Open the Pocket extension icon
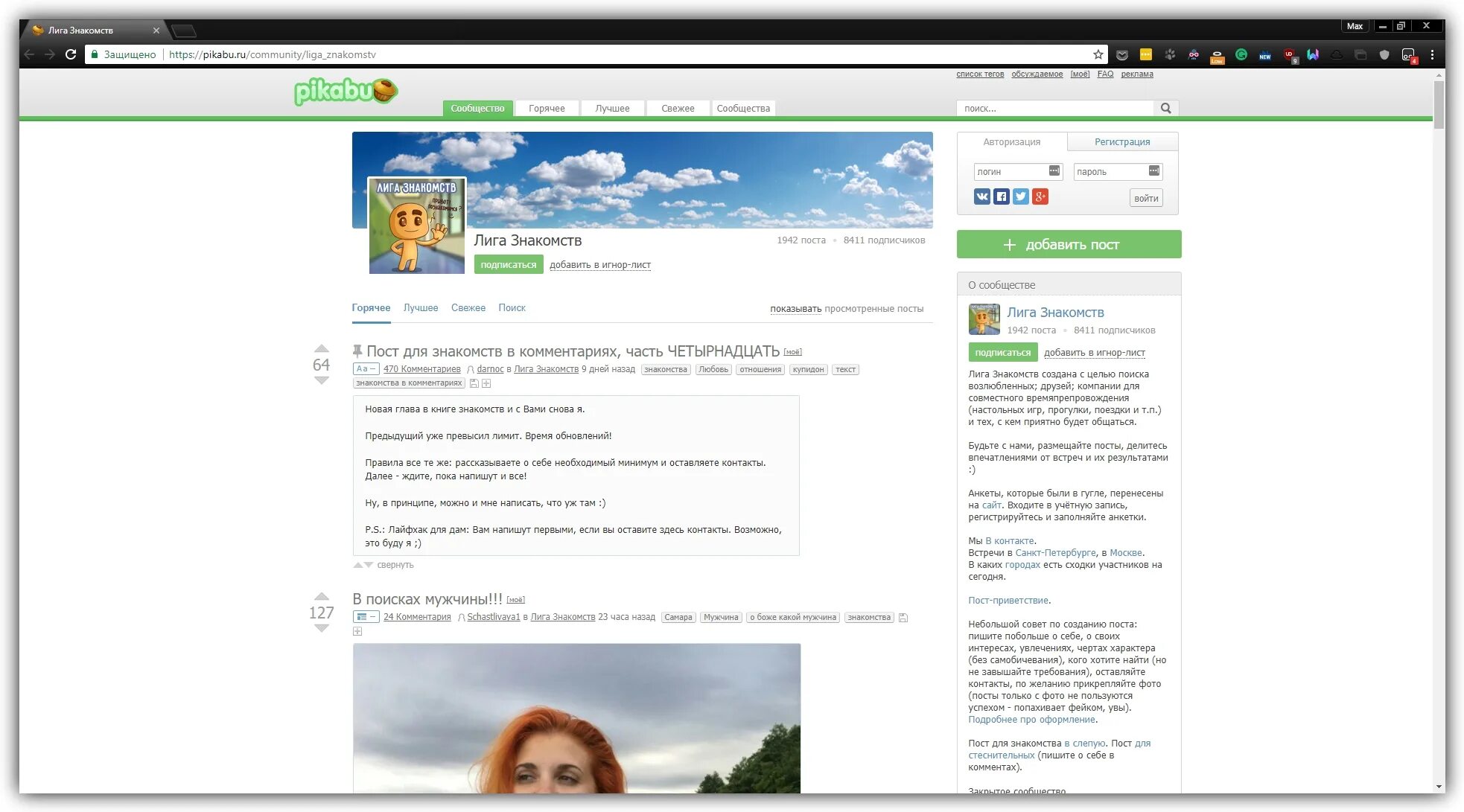 (1122, 54)
